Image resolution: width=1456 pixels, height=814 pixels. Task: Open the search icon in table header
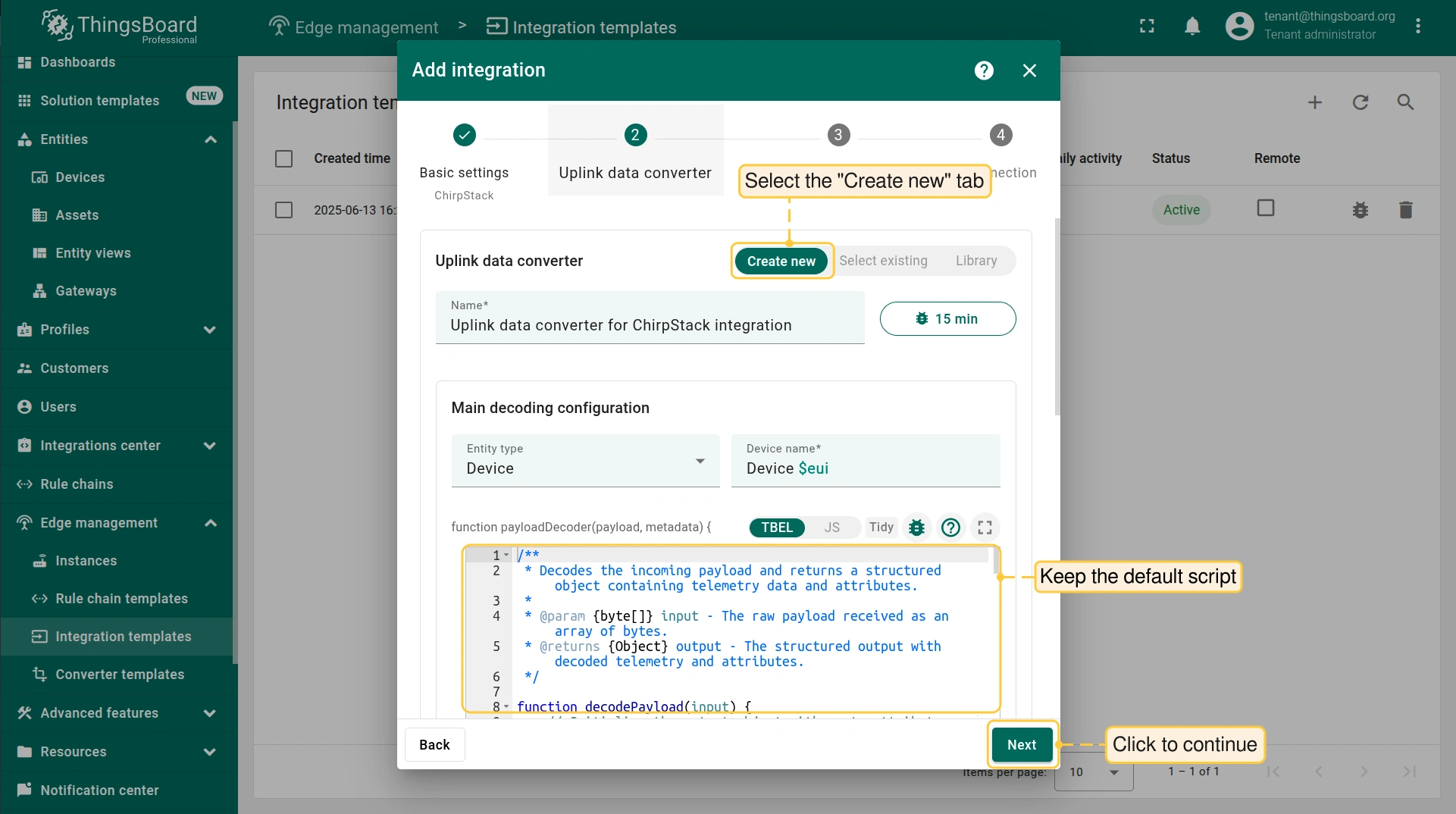[1405, 102]
